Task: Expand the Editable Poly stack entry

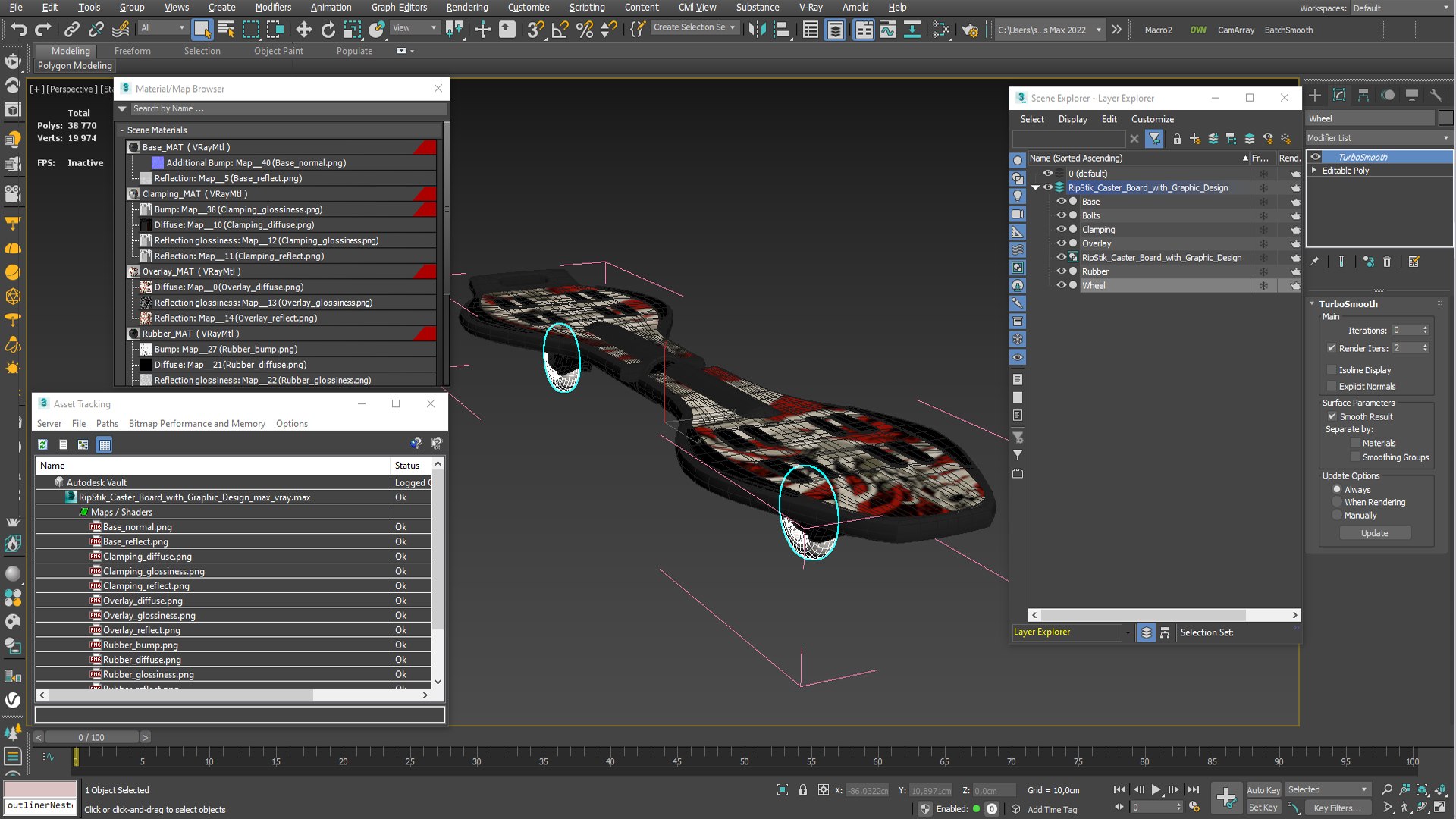Action: (x=1314, y=171)
